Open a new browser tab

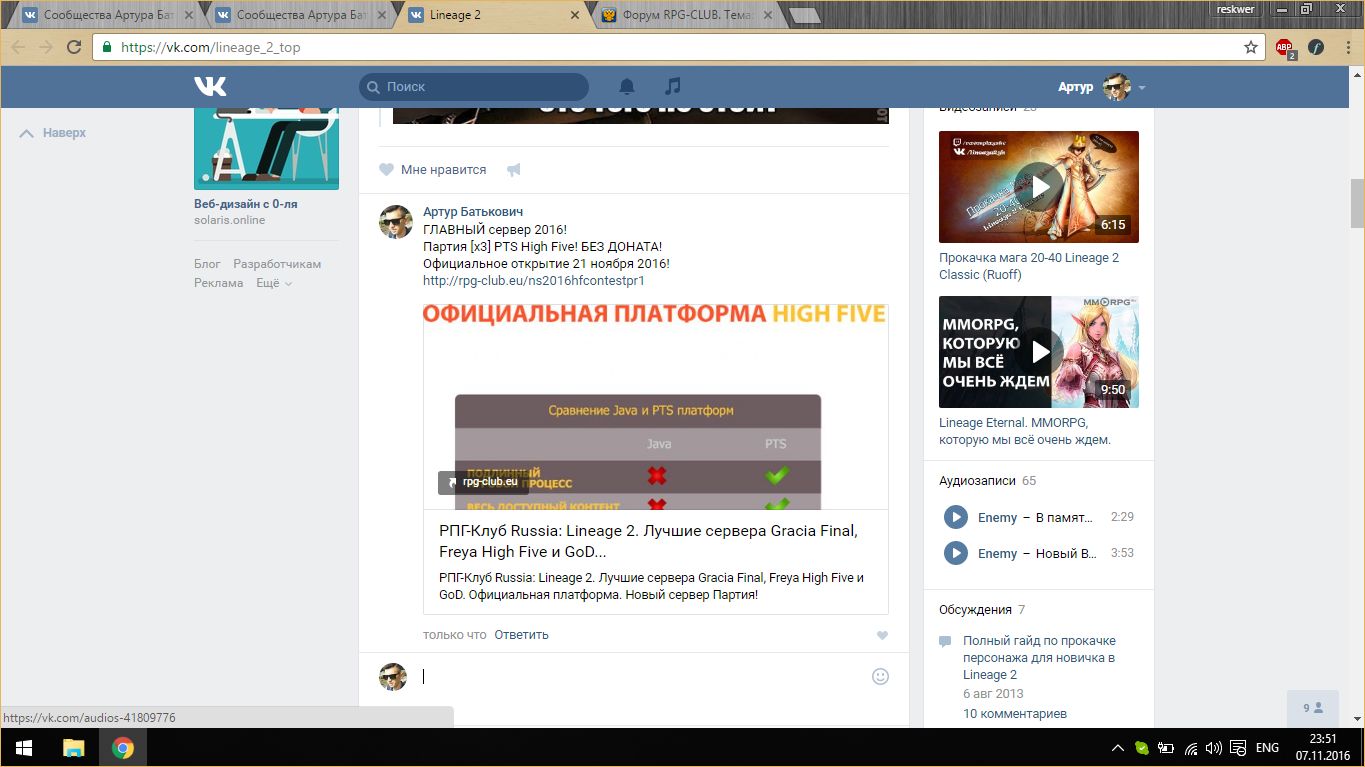pos(804,16)
